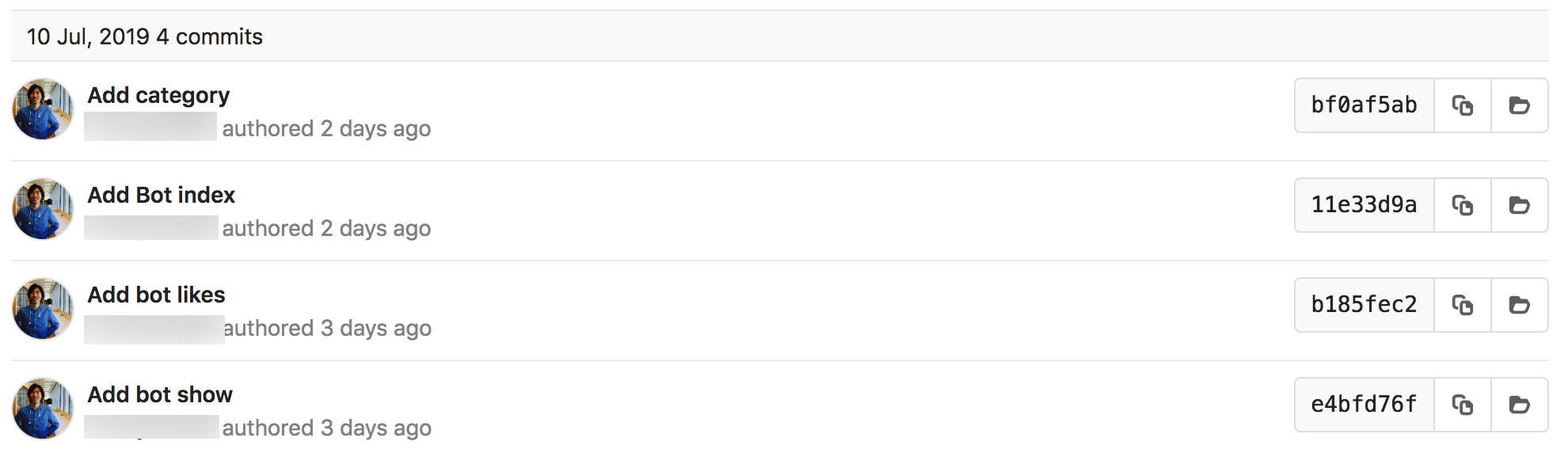Copy commit SHA bf0af5ab to clipboard
1568x453 pixels.
[x=1462, y=105]
